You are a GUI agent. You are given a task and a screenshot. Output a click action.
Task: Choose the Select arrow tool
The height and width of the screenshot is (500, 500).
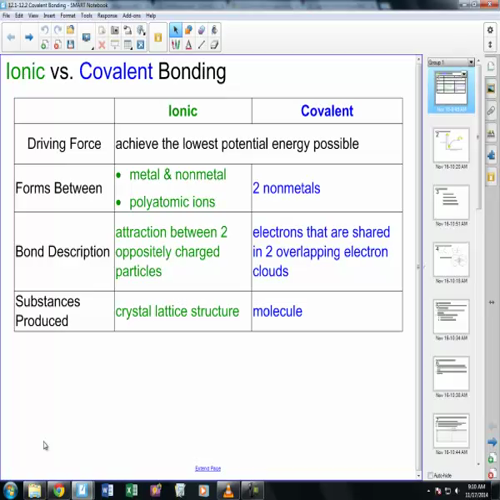tap(176, 30)
